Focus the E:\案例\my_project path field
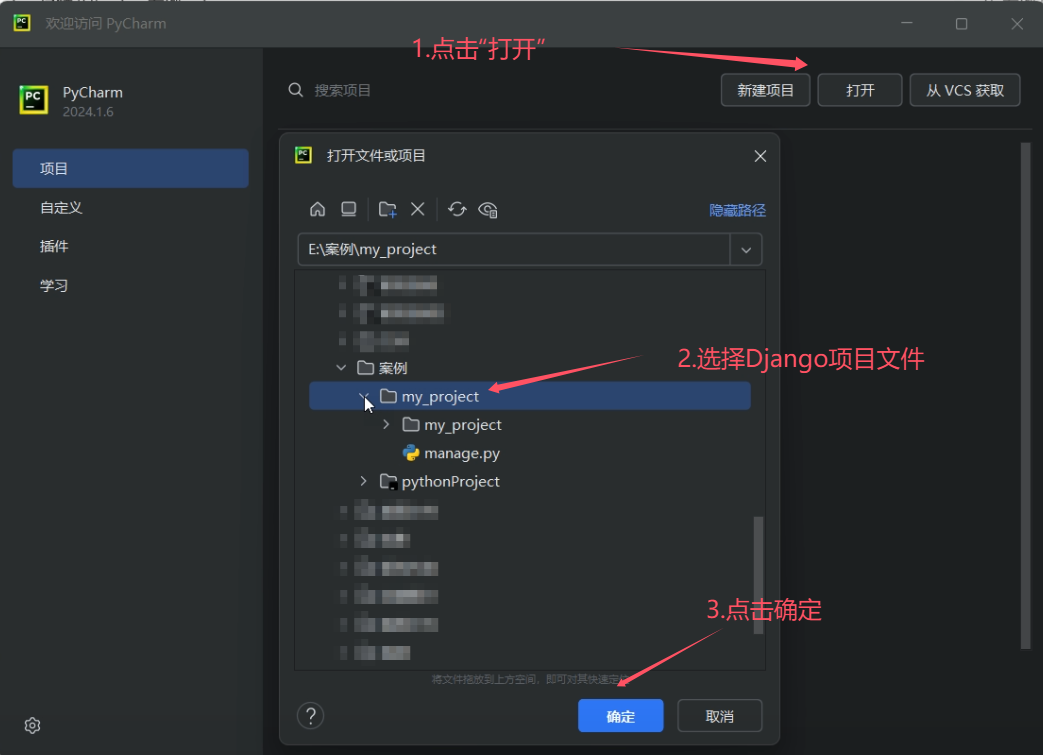Image resolution: width=1043 pixels, height=755 pixels. point(514,249)
